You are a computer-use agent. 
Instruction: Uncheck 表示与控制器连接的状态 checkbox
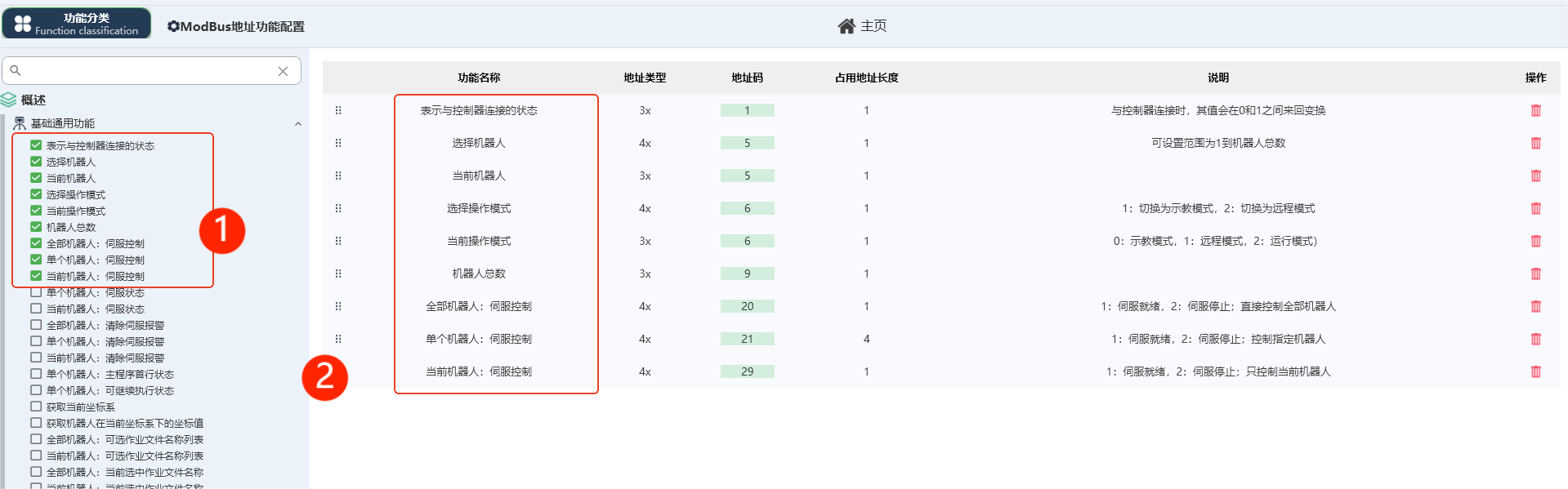coord(36,145)
